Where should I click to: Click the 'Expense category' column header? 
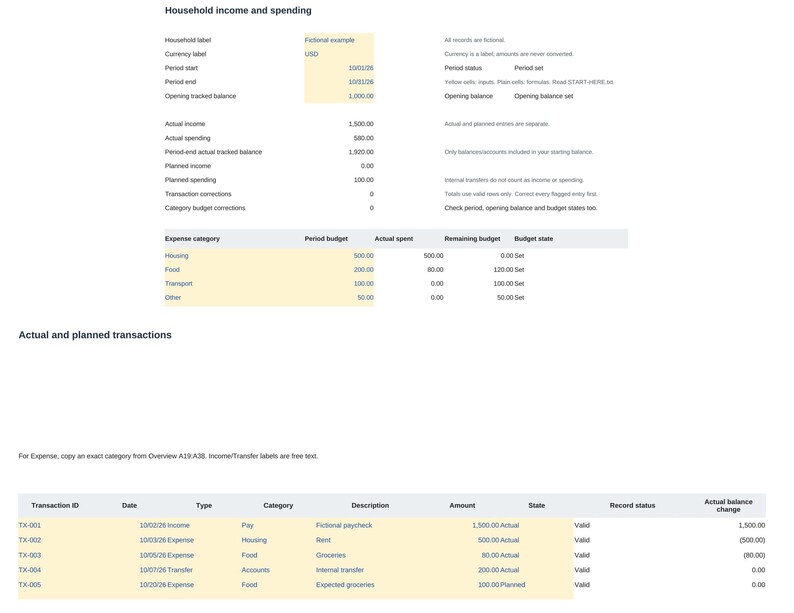coord(192,239)
